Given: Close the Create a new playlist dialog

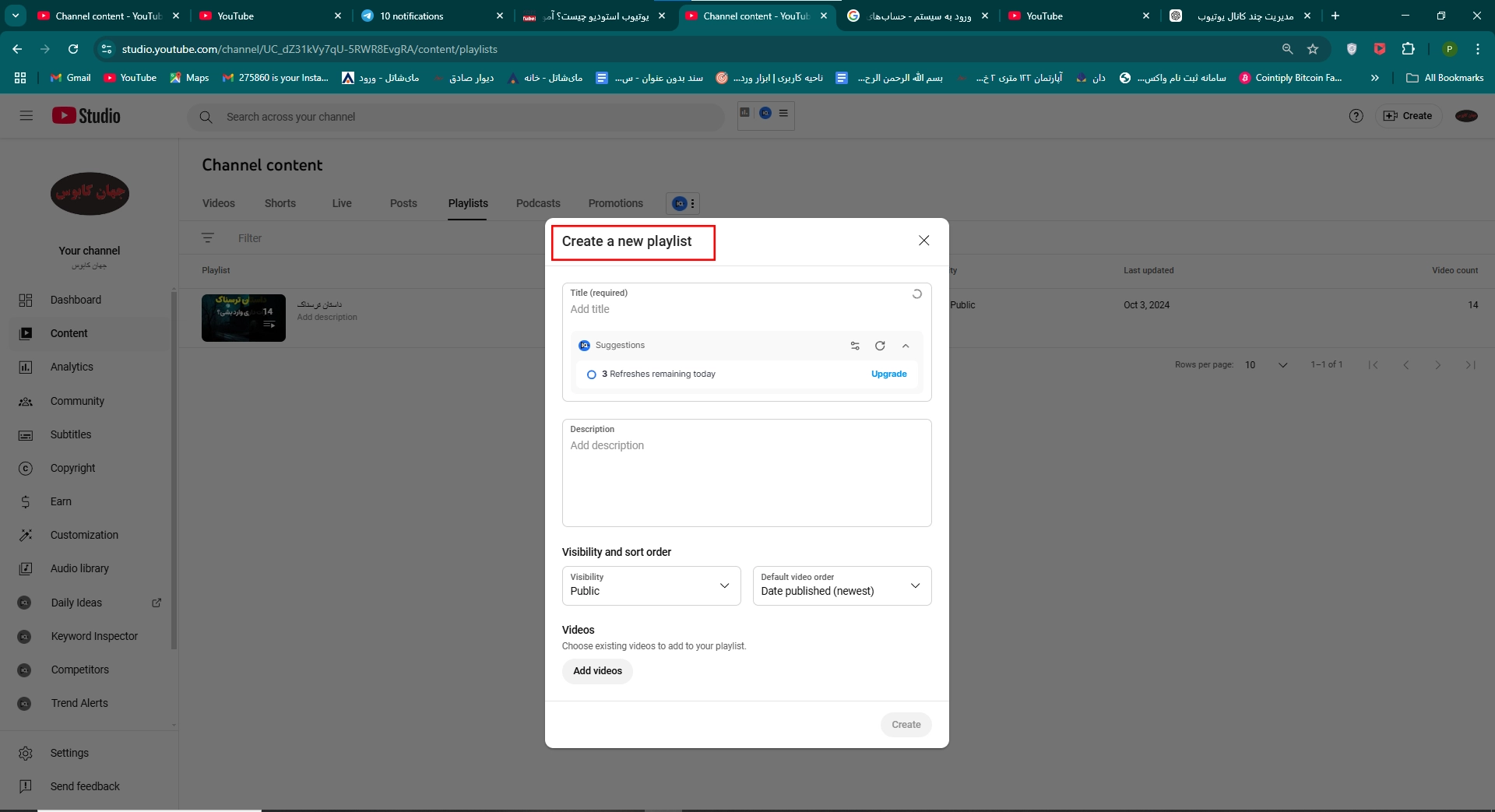Looking at the screenshot, I should (923, 241).
